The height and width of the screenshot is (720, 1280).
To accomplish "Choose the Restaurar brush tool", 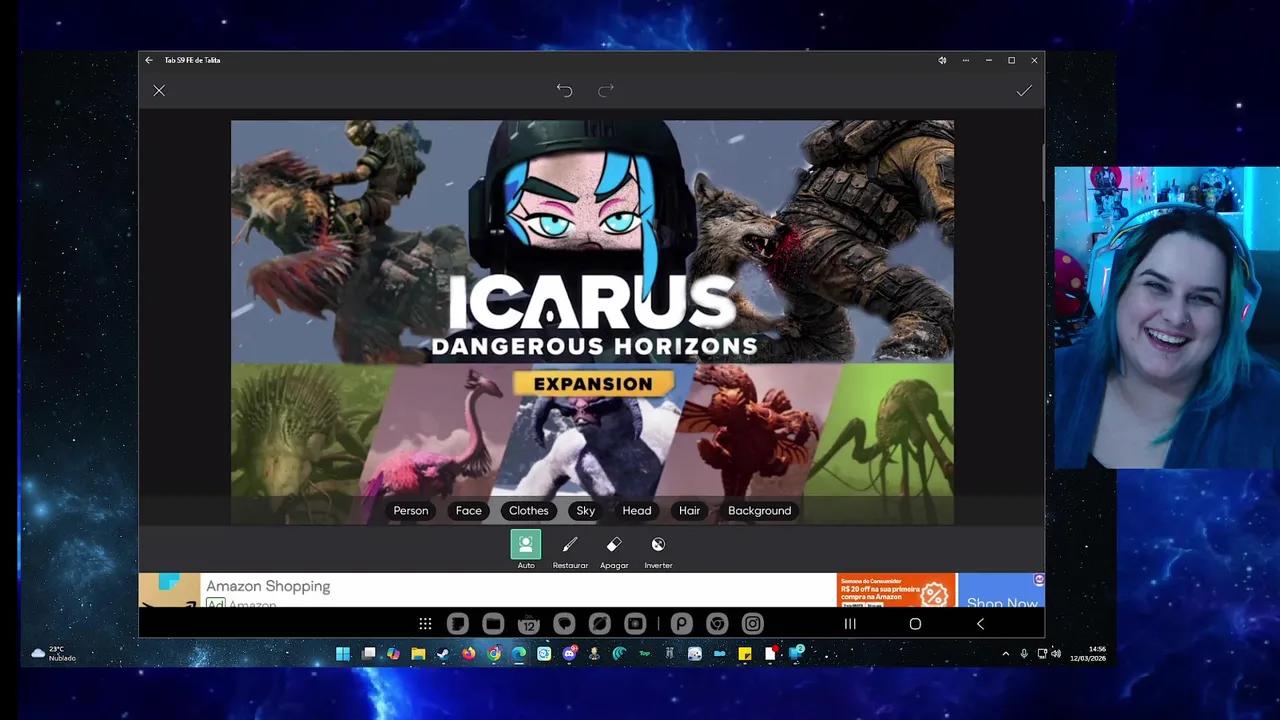I will point(570,550).
